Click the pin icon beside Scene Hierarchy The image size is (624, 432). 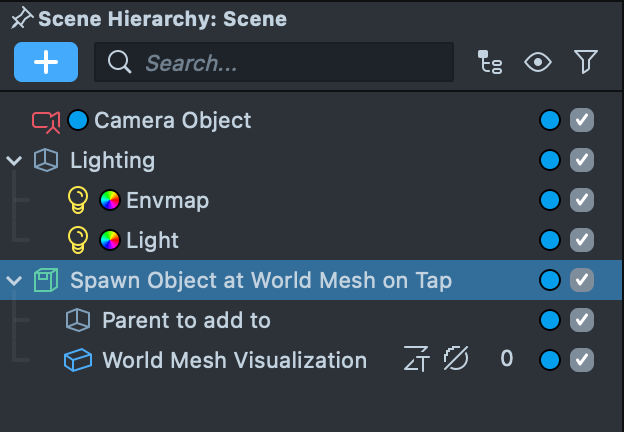pyautogui.click(x=21, y=19)
